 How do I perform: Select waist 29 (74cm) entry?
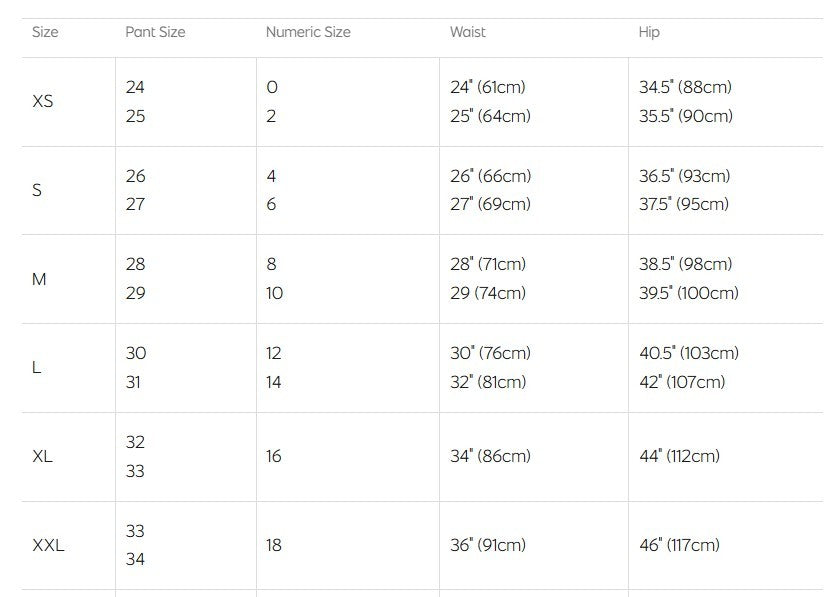coord(488,293)
